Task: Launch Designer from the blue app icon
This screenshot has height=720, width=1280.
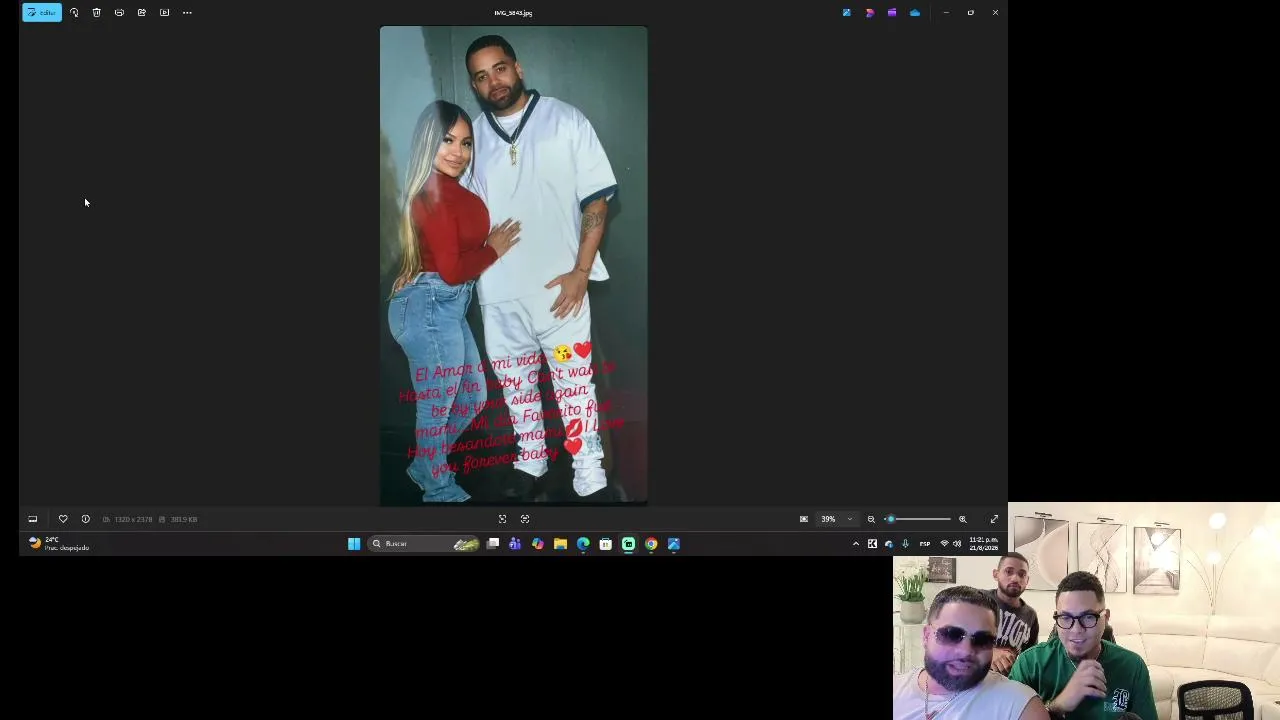Action: click(847, 13)
